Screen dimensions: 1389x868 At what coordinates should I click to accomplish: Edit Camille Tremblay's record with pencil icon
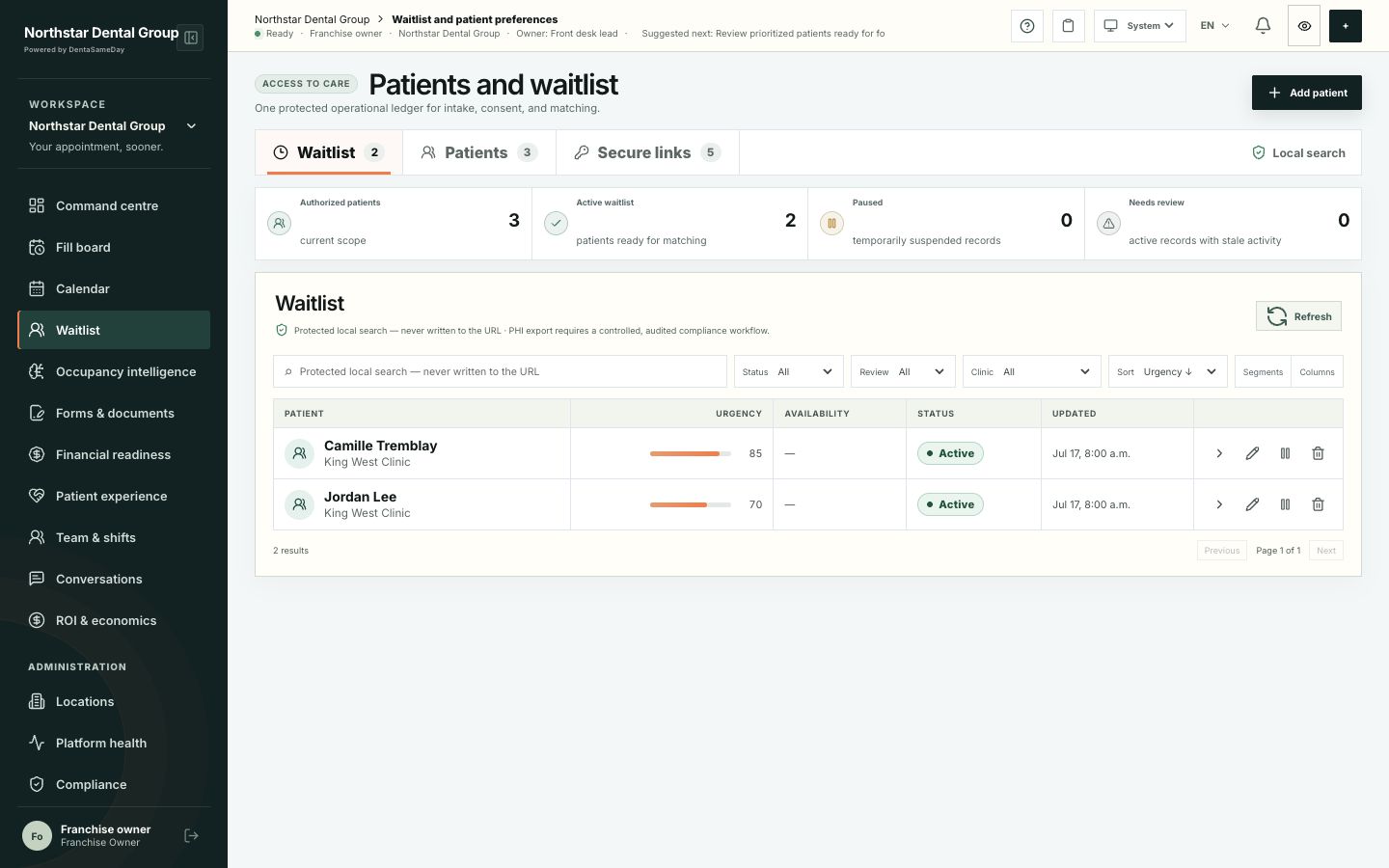(x=1252, y=453)
